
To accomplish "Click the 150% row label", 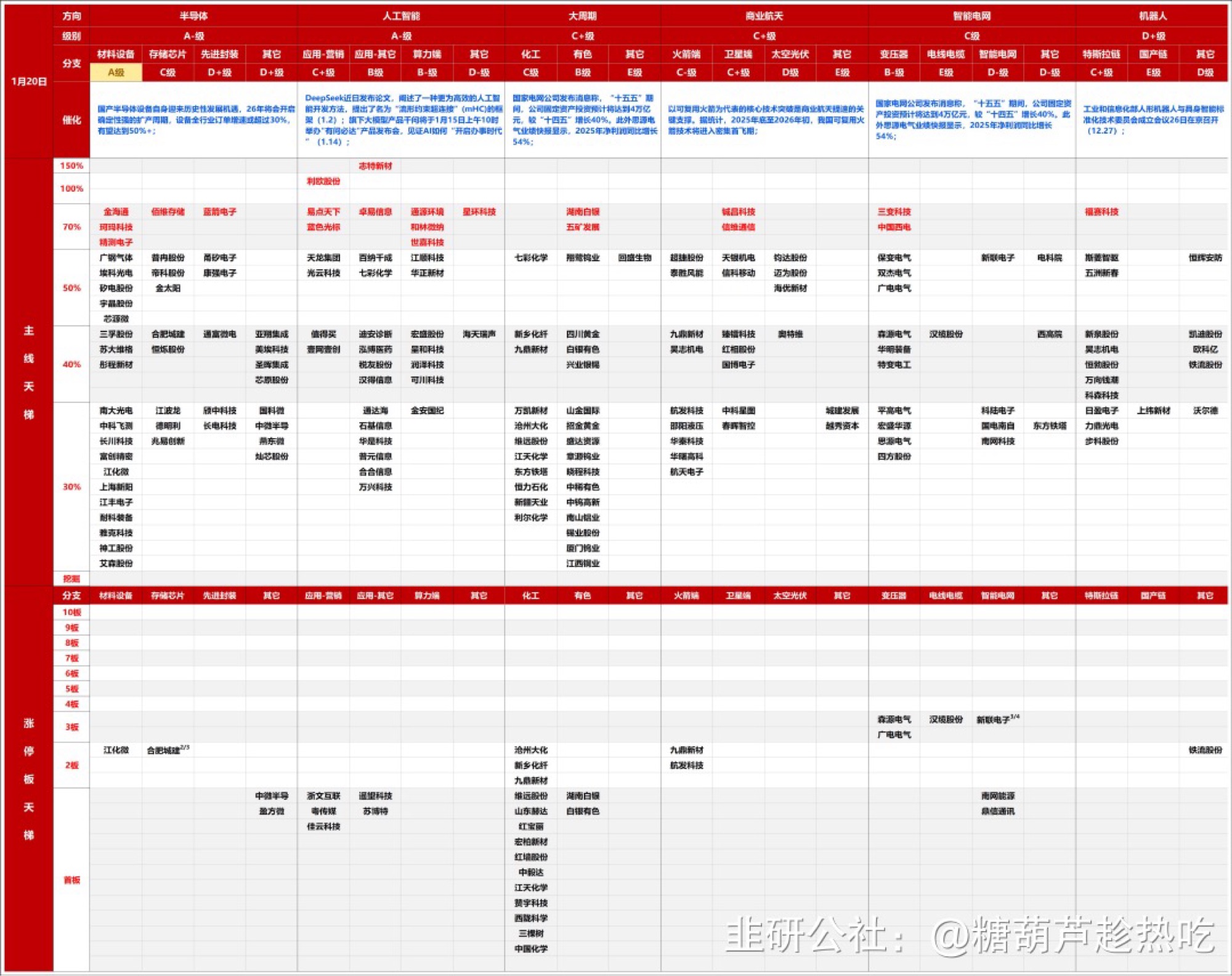I will [71, 166].
